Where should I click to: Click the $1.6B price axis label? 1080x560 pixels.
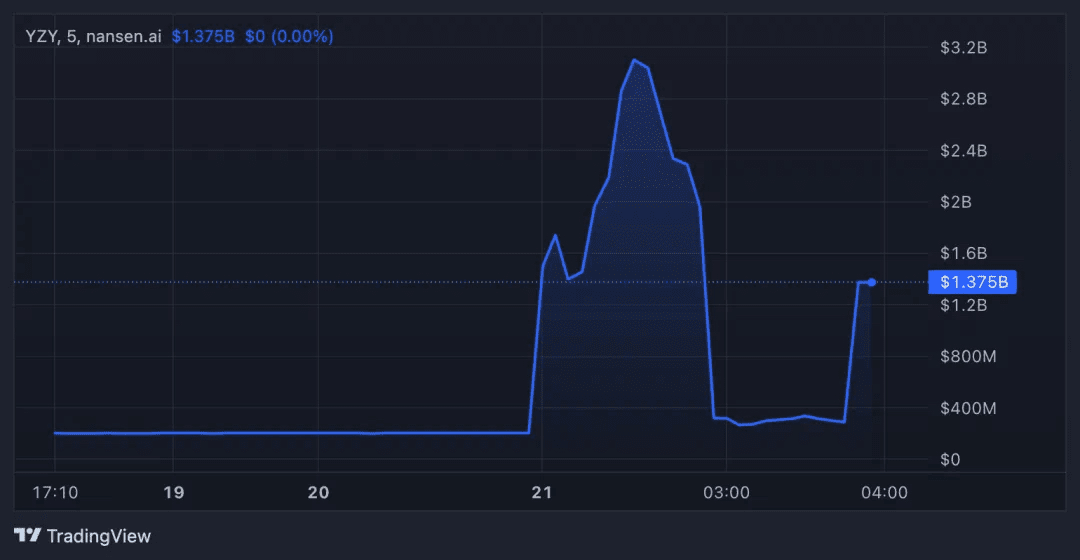tap(964, 253)
